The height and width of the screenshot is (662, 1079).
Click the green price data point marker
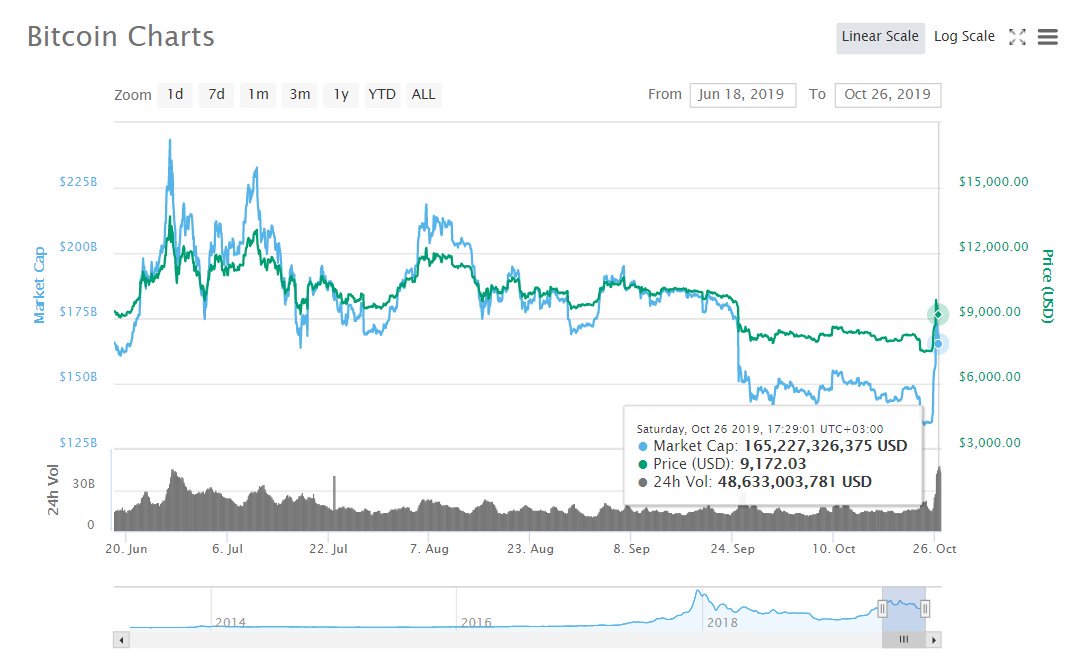click(x=937, y=314)
